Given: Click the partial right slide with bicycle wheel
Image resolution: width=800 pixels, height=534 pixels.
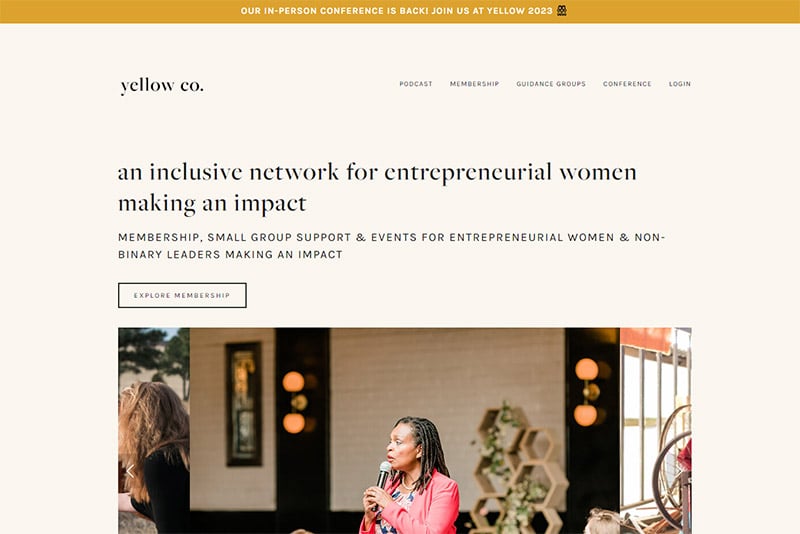Looking at the screenshot, I should coord(656,431).
